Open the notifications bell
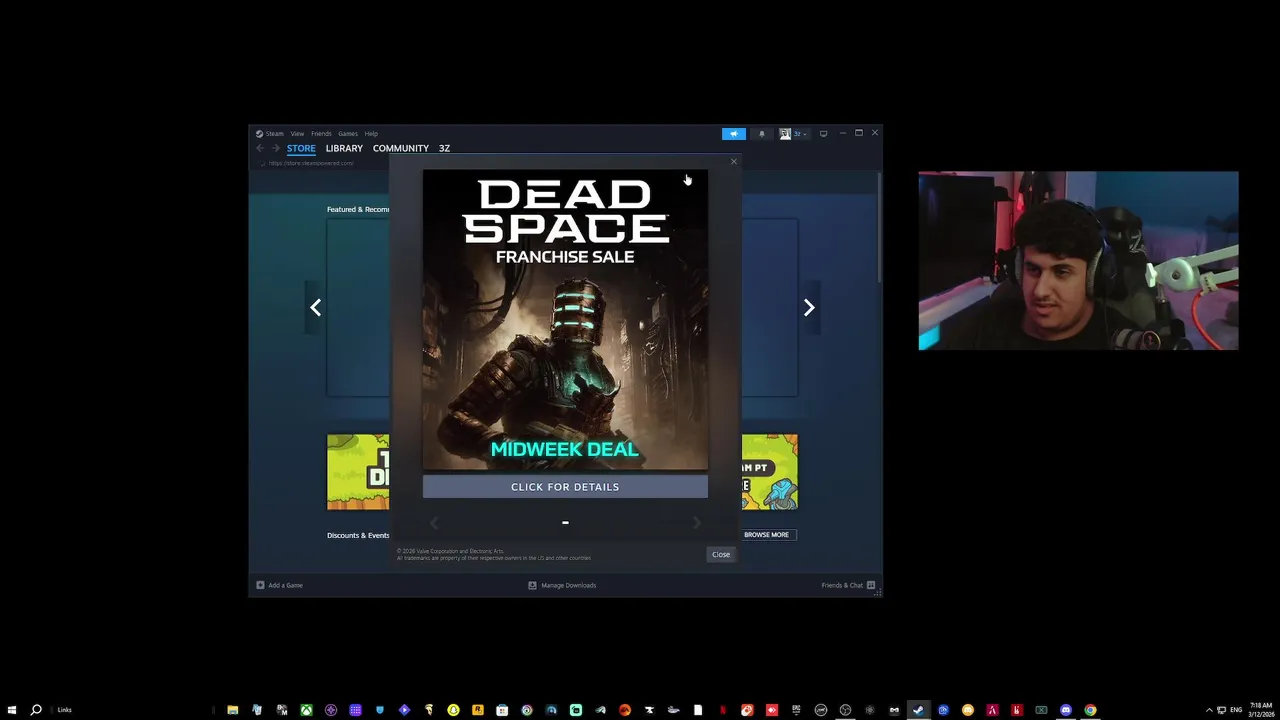1280x720 pixels. click(x=761, y=133)
